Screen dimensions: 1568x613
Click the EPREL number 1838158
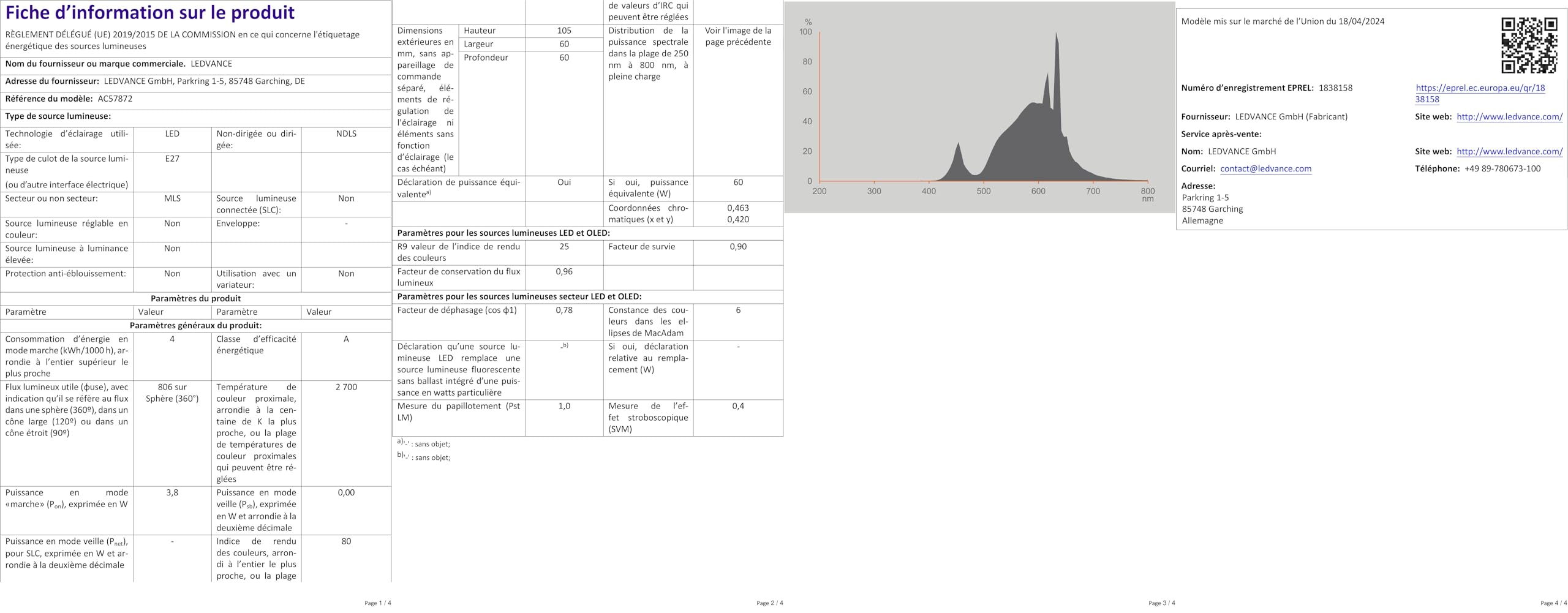(x=1335, y=88)
